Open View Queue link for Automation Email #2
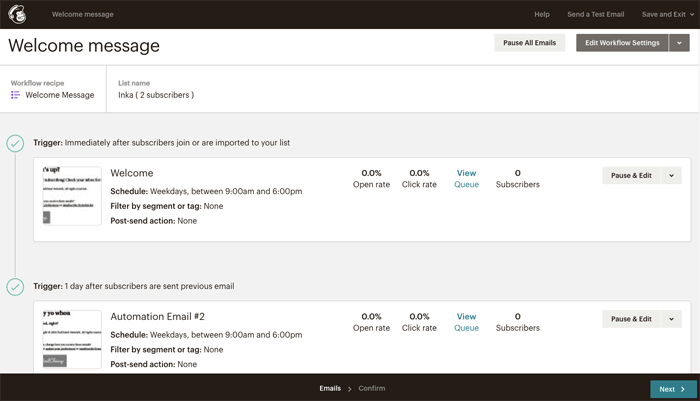 point(467,322)
